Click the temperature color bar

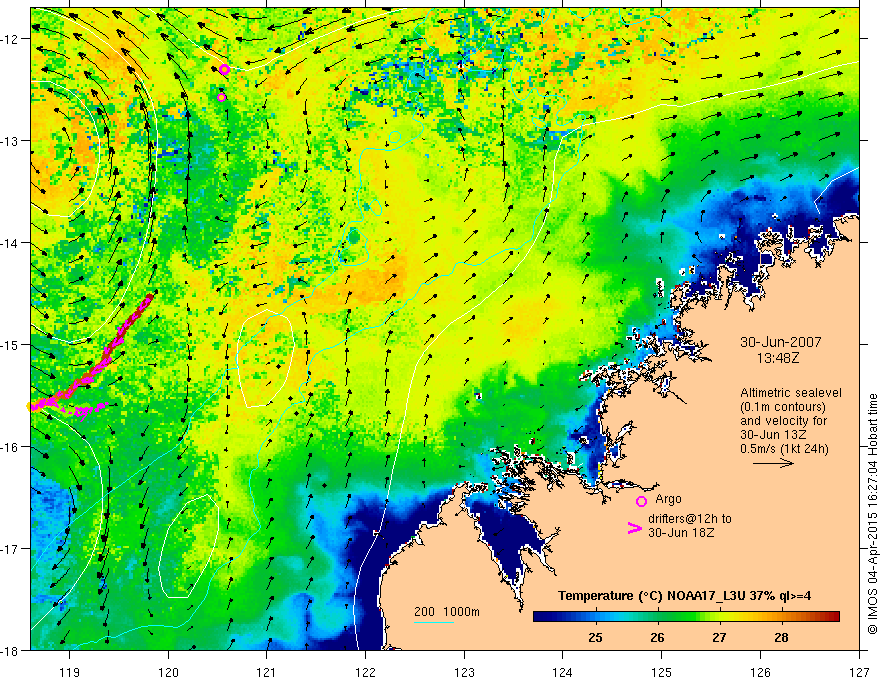[686, 616]
